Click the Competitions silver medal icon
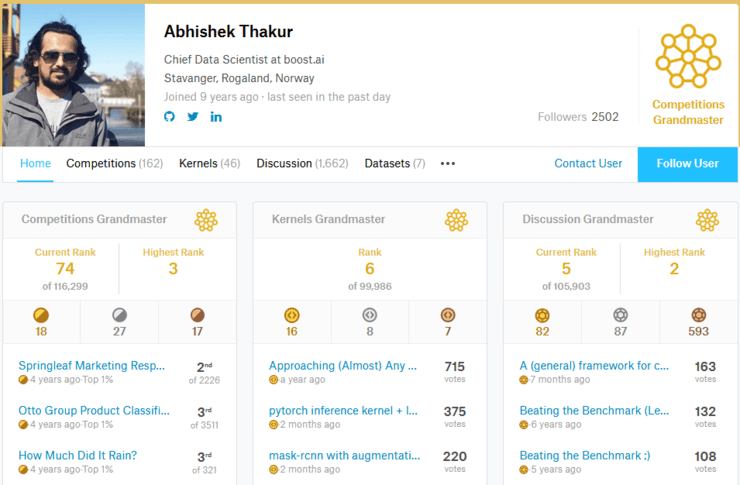Screen dimensions: 740x485 [x=119, y=315]
